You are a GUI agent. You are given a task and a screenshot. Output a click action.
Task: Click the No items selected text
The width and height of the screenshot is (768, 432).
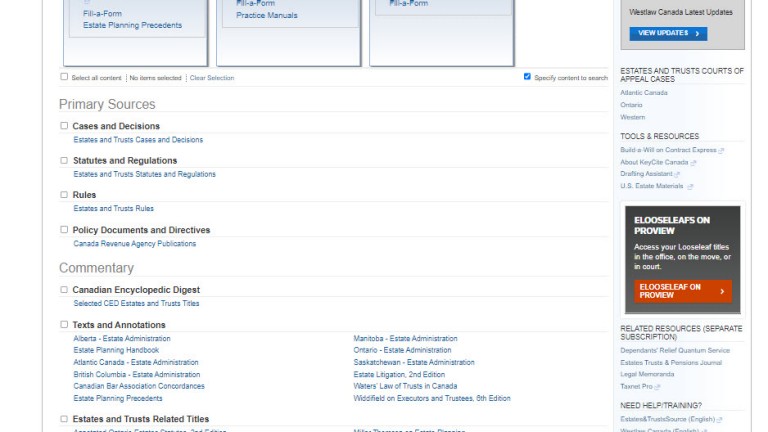tap(155, 78)
